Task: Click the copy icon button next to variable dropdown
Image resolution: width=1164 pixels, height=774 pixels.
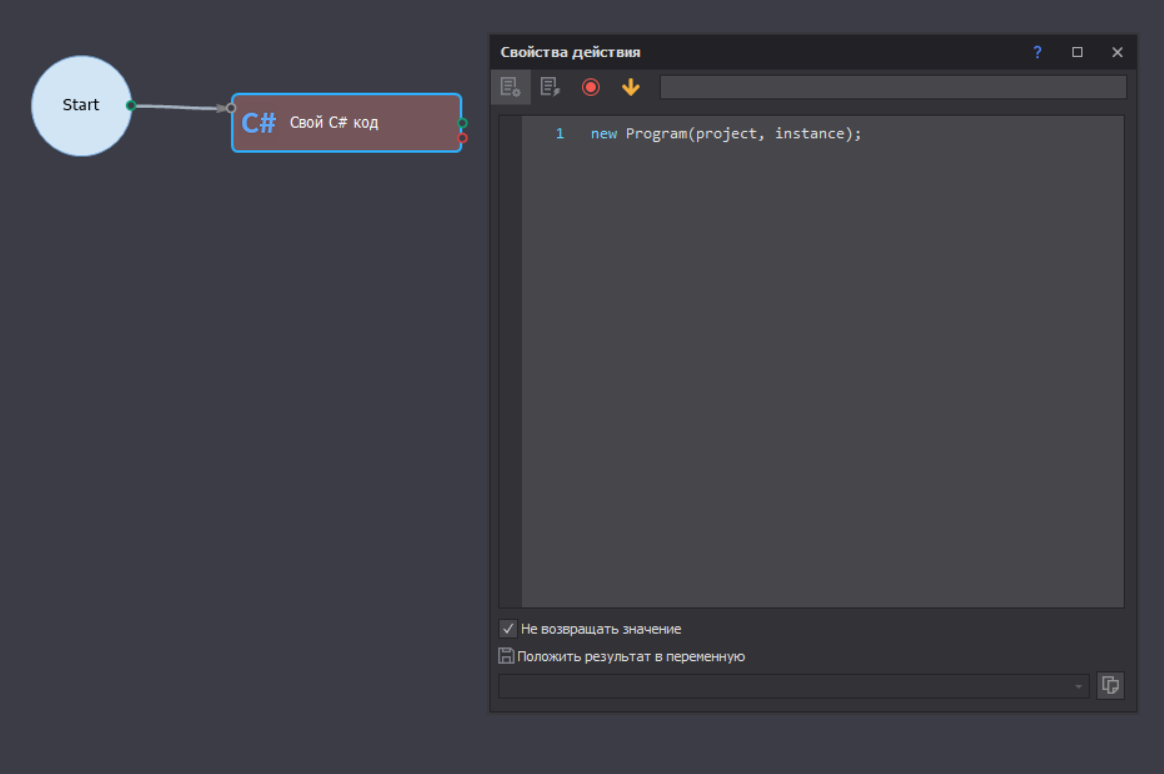Action: pos(1110,685)
